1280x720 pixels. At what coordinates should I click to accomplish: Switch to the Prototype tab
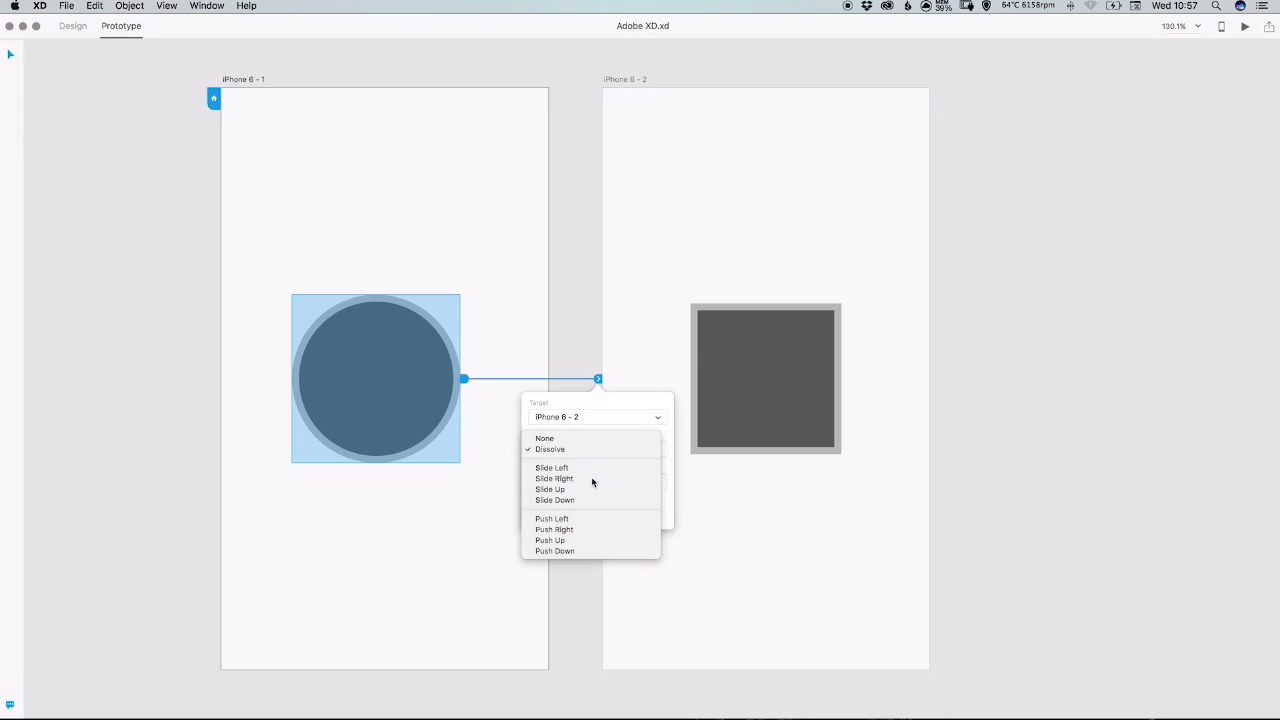coord(121,26)
